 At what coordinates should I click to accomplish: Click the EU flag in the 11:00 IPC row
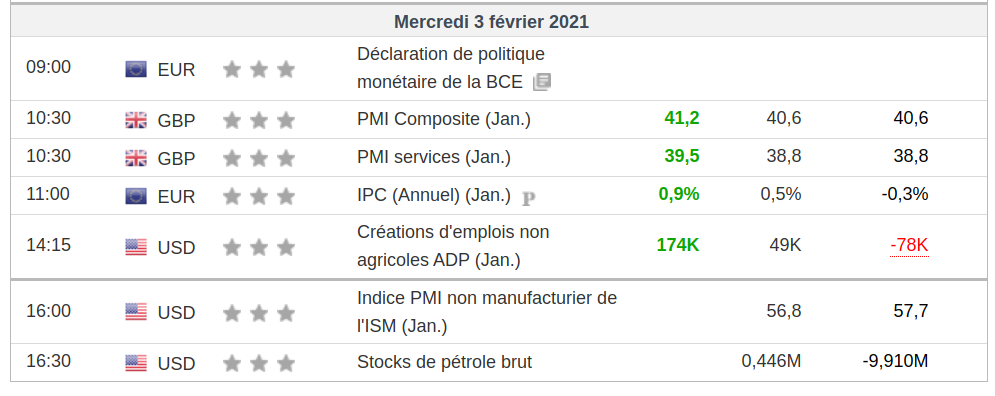tap(136, 196)
